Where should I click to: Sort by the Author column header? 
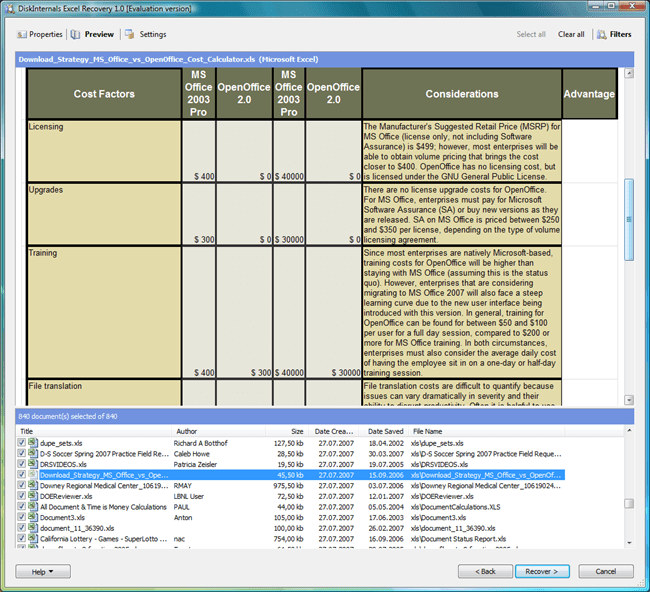tap(186, 431)
